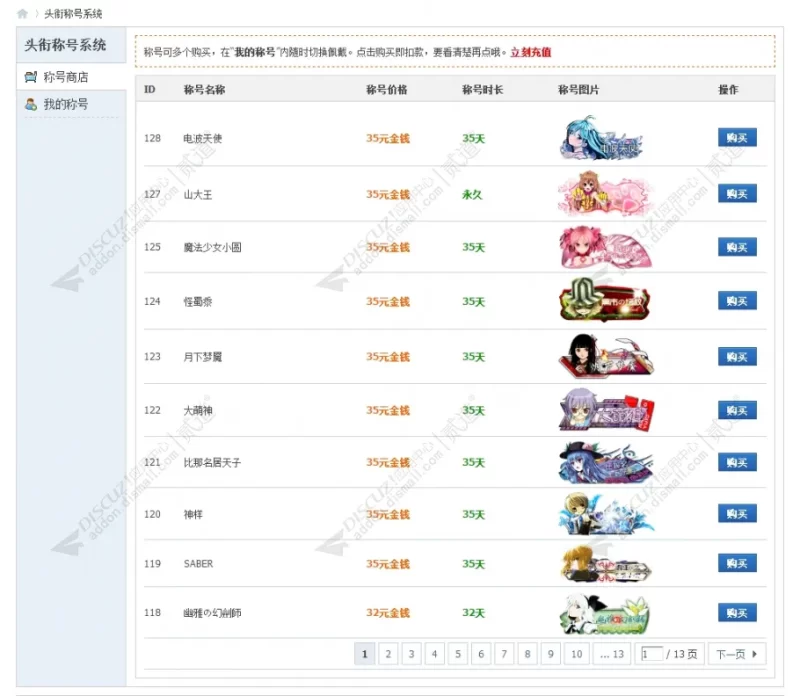Click the 我的称号 user icon
The width and height of the screenshot is (800, 696).
point(31,104)
